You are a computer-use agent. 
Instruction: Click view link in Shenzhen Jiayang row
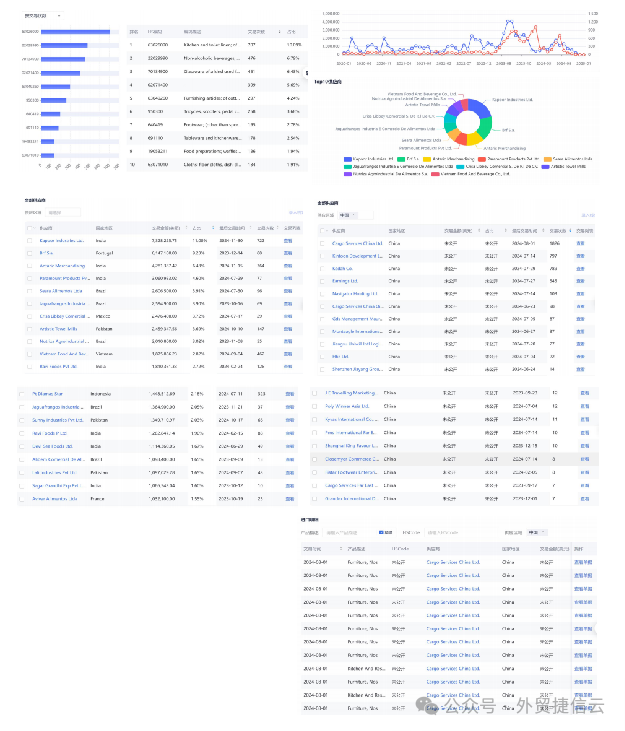point(580,369)
